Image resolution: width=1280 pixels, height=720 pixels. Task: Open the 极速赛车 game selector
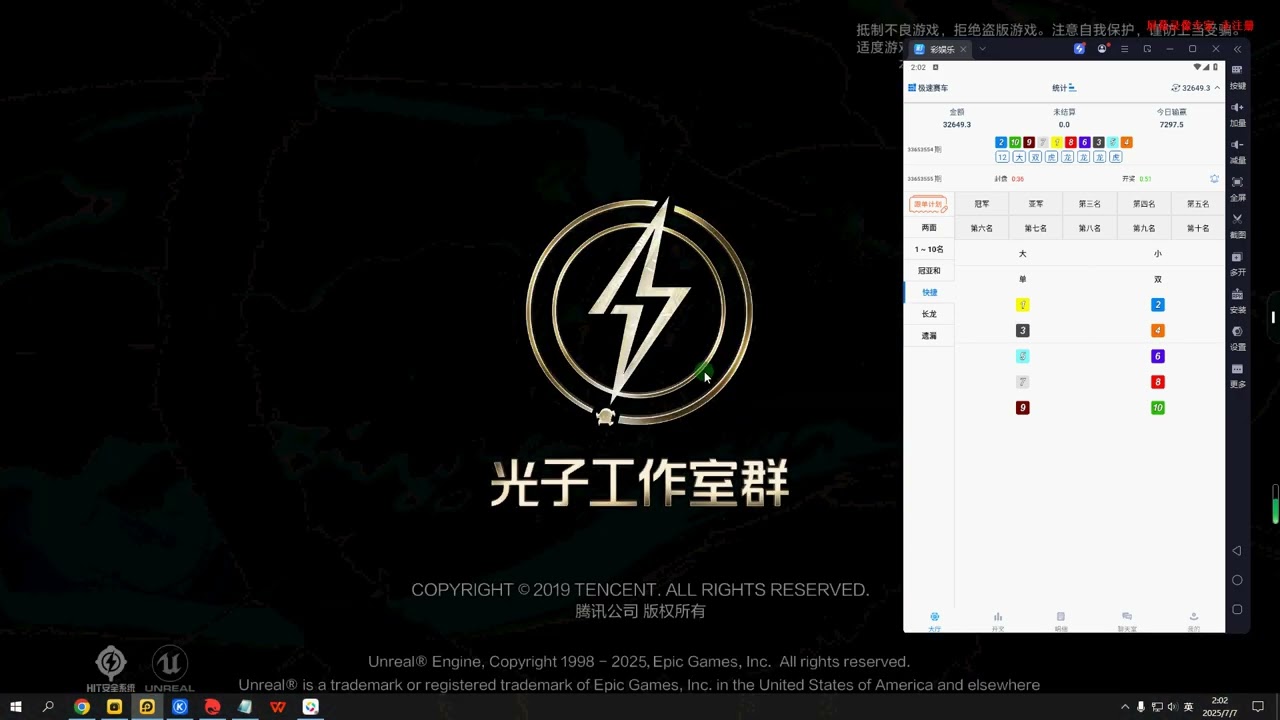pyautogui.click(x=928, y=88)
